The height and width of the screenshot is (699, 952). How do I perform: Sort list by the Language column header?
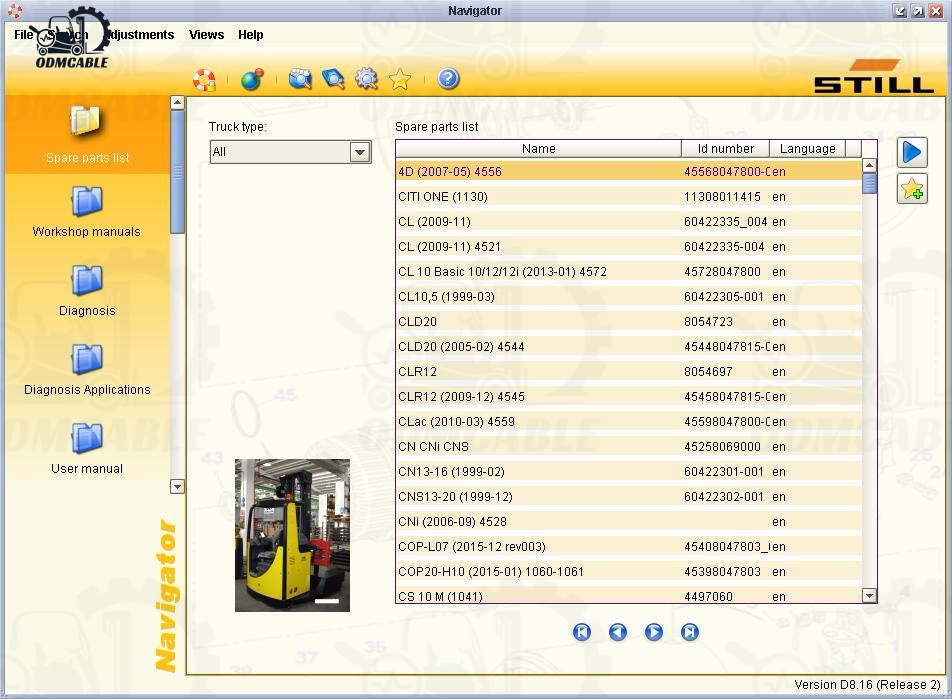click(808, 149)
